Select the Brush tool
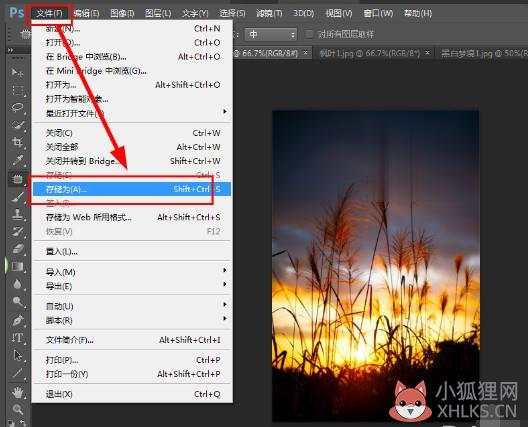Image resolution: width=528 pixels, height=427 pixels. tap(18, 197)
